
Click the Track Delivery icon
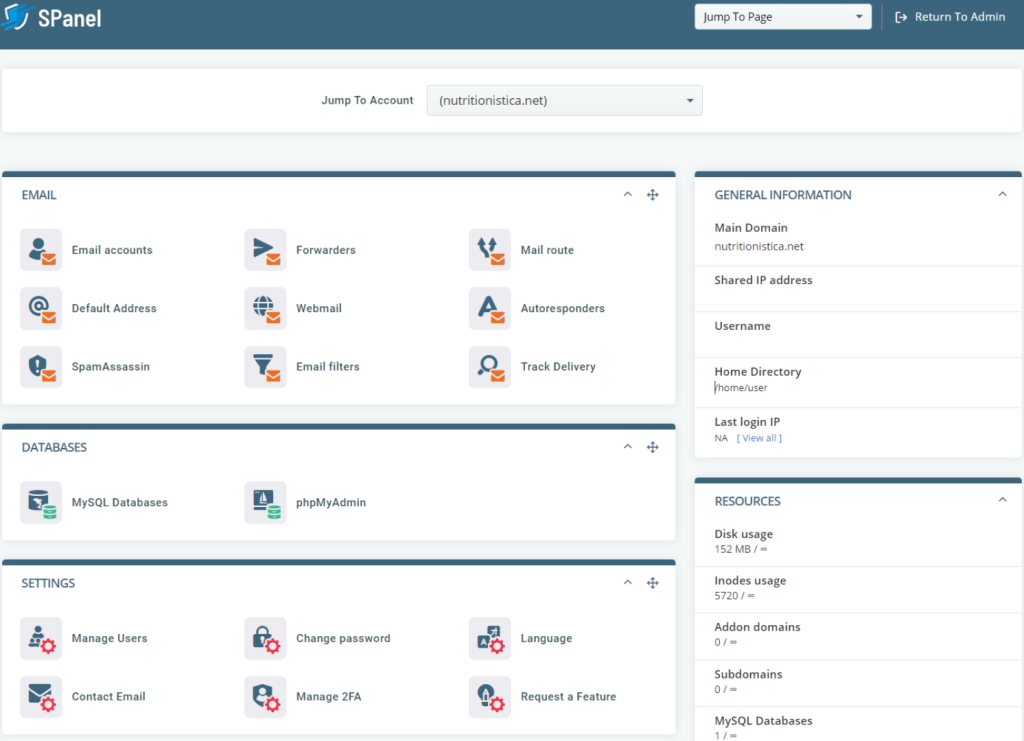point(490,367)
